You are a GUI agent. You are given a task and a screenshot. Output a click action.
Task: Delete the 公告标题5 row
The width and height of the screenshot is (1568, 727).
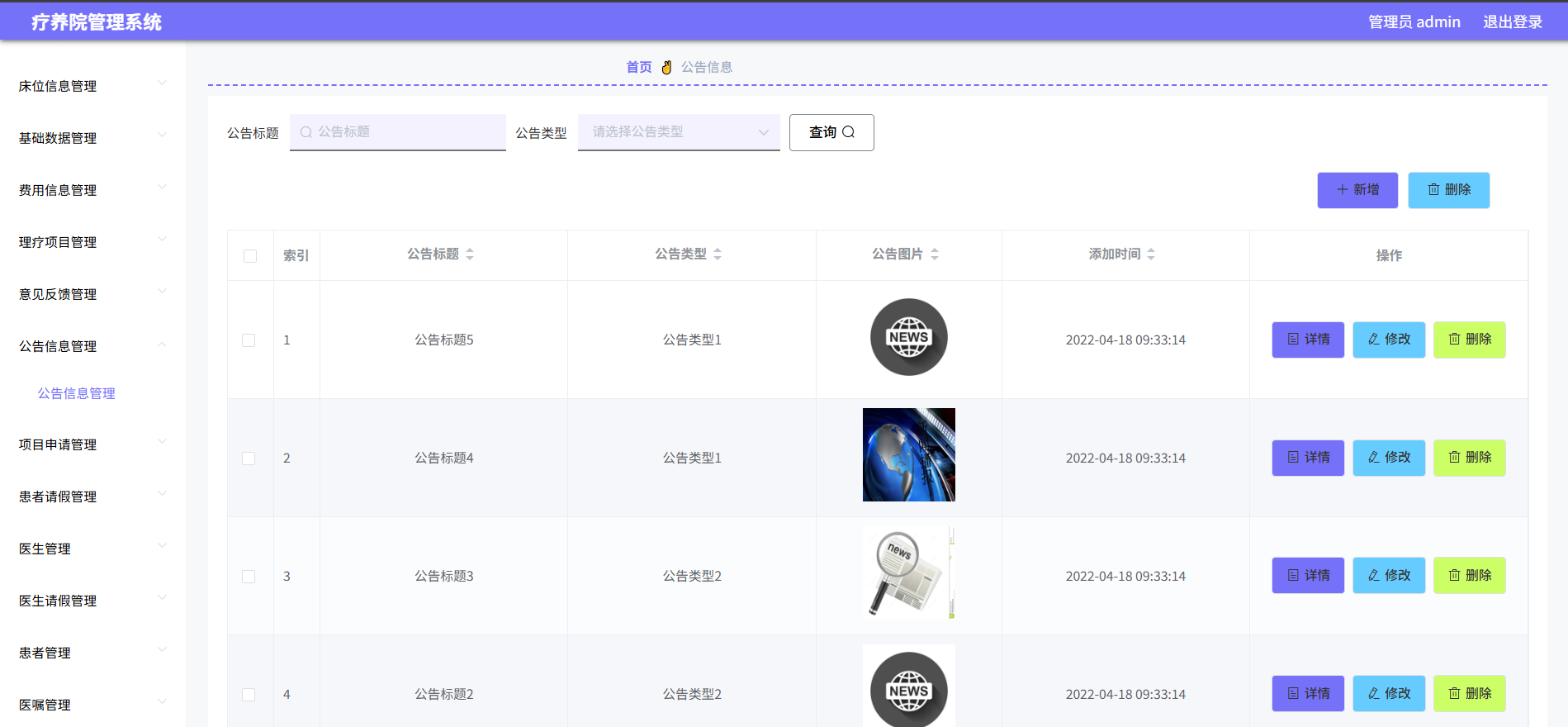(1470, 340)
